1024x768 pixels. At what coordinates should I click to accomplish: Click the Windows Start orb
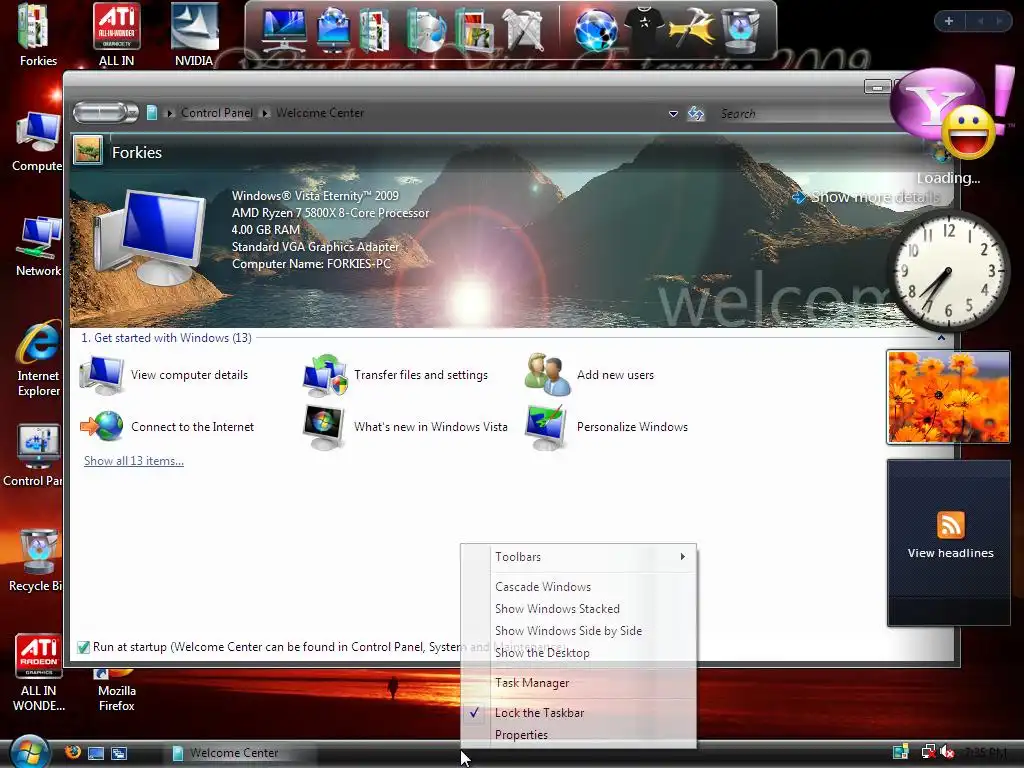pyautogui.click(x=29, y=751)
